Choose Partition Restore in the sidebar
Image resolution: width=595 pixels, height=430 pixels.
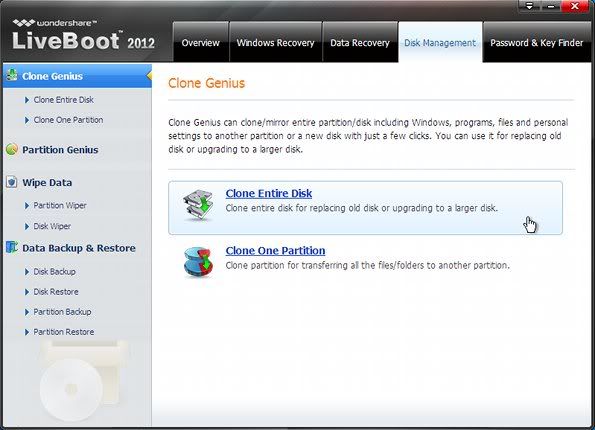click(x=64, y=332)
